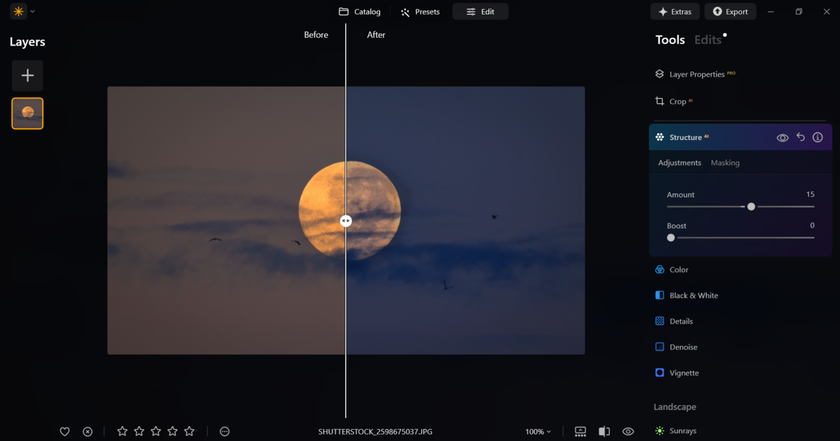The image size is (840, 441).
Task: Rate the photo three stars
Action: tap(156, 431)
